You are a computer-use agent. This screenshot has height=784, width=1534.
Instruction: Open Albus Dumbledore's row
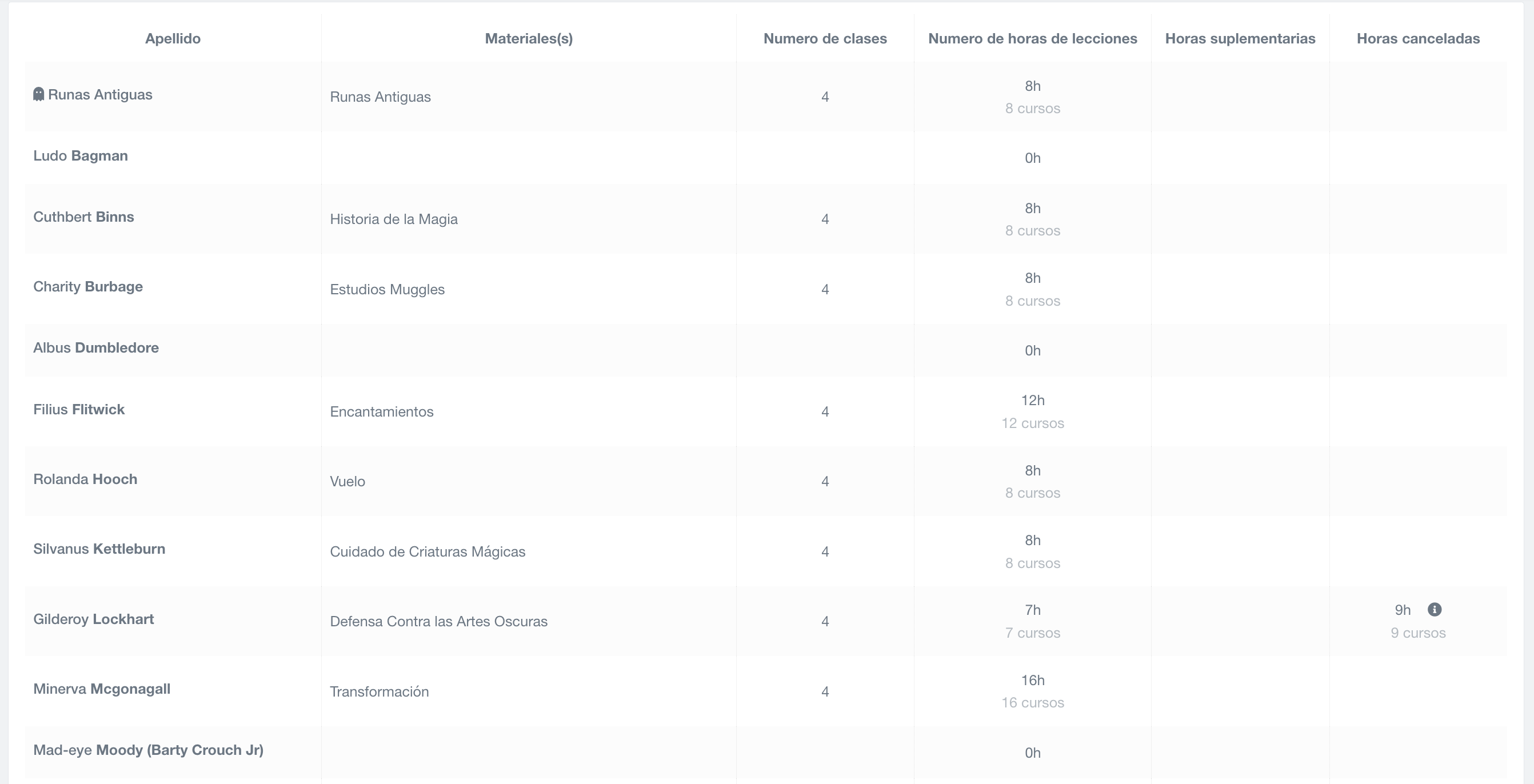point(96,348)
